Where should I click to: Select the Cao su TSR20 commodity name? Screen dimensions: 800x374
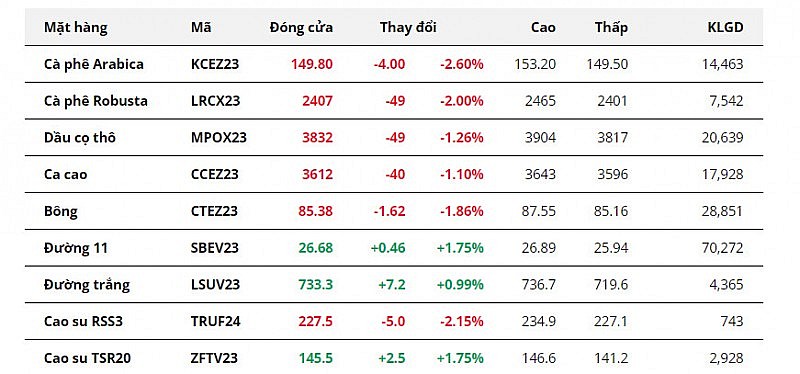87,358
